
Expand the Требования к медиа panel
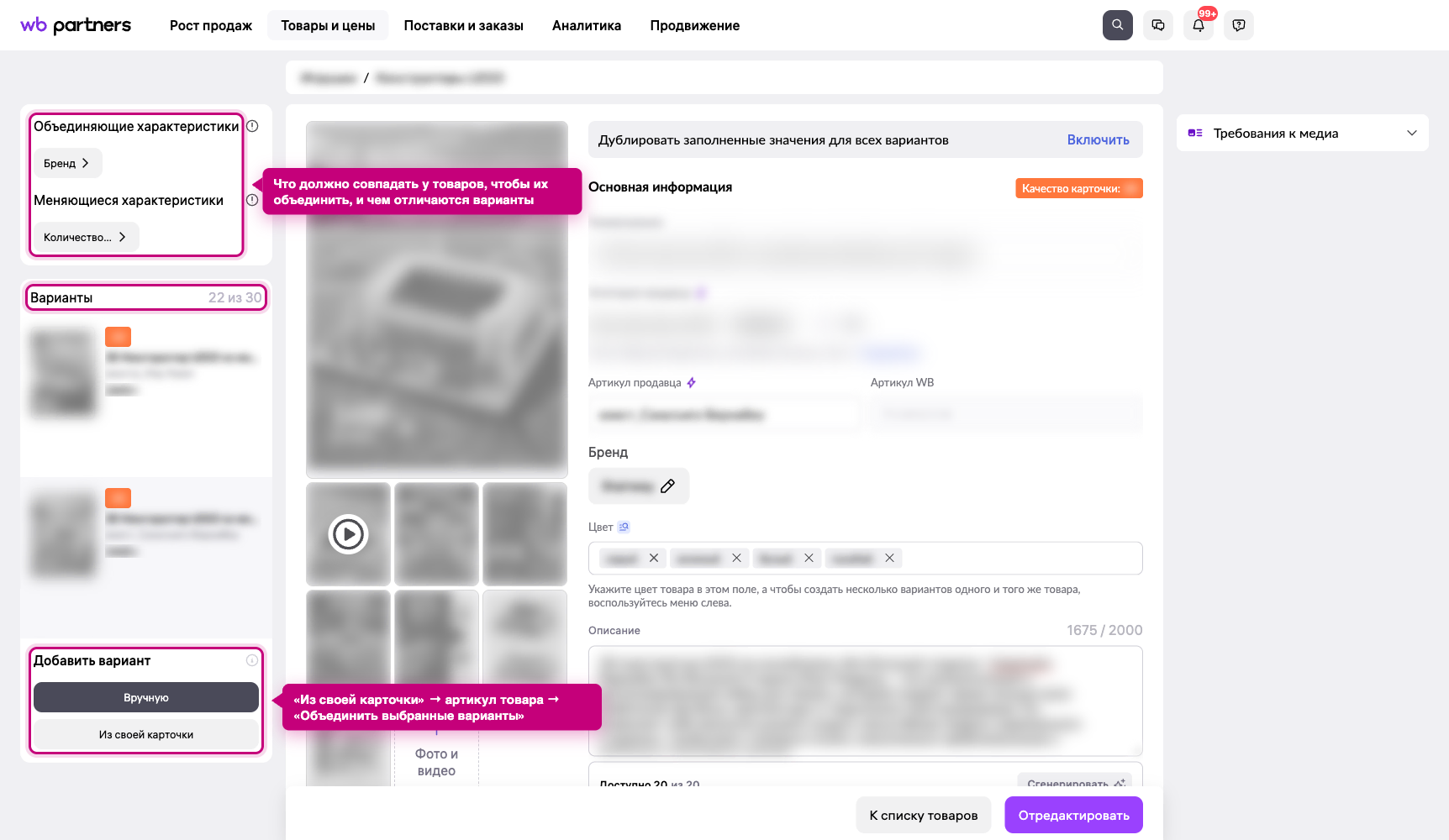(1303, 133)
